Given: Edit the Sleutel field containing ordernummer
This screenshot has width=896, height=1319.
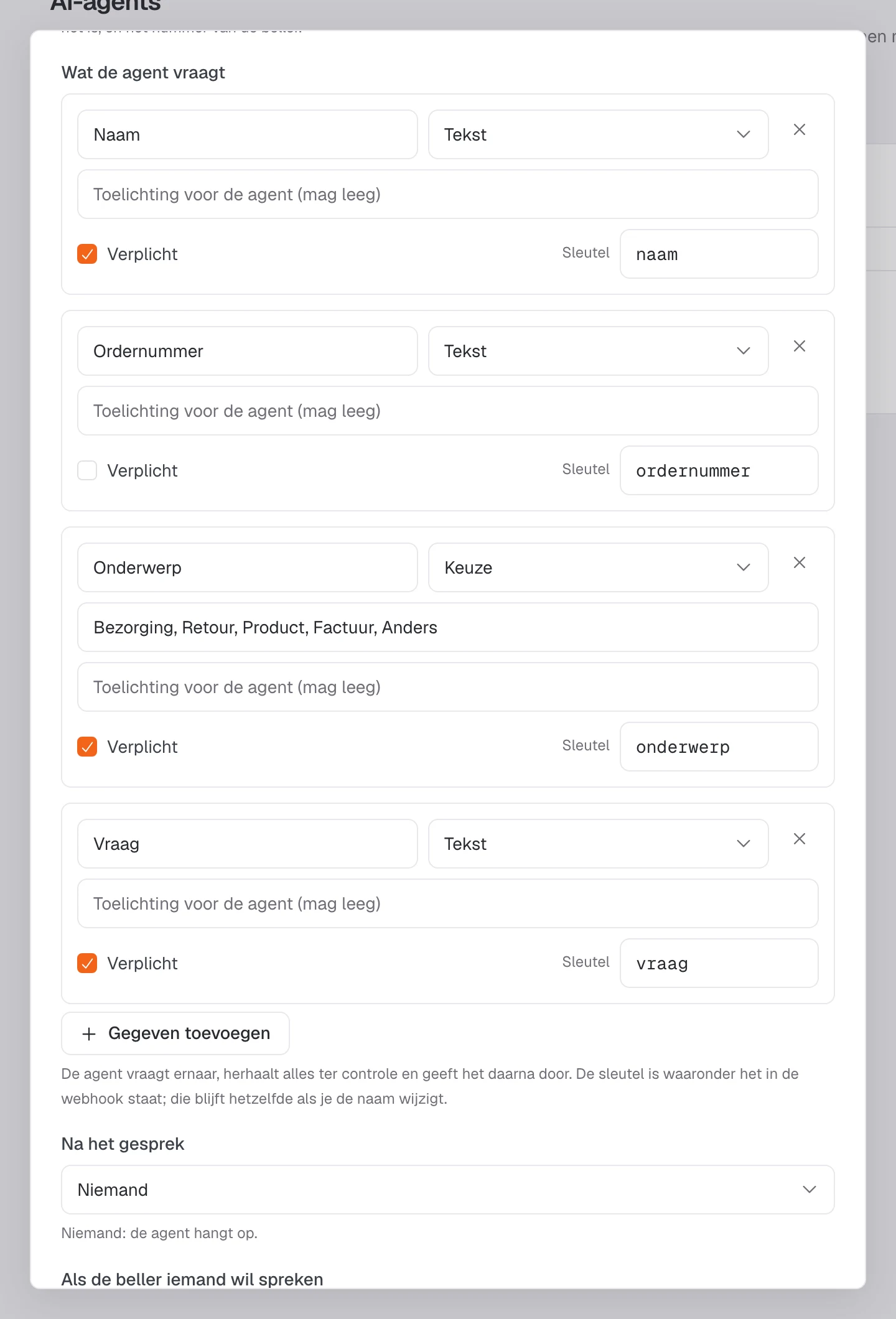Looking at the screenshot, I should click(719, 470).
